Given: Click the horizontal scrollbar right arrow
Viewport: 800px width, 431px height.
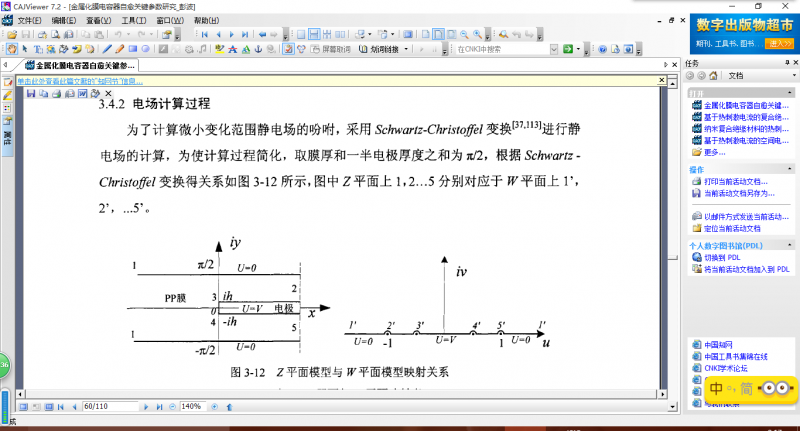Looking at the screenshot, I should click(662, 394).
